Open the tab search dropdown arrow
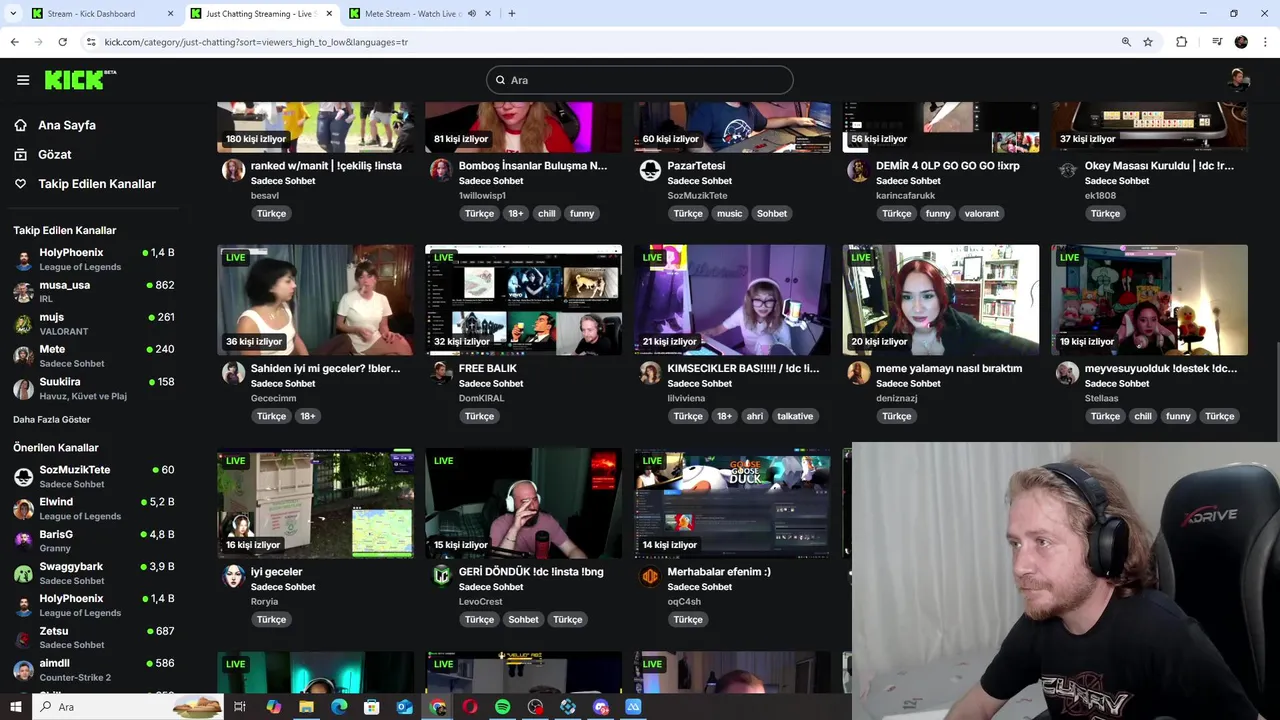The image size is (1280, 720). coord(13,13)
